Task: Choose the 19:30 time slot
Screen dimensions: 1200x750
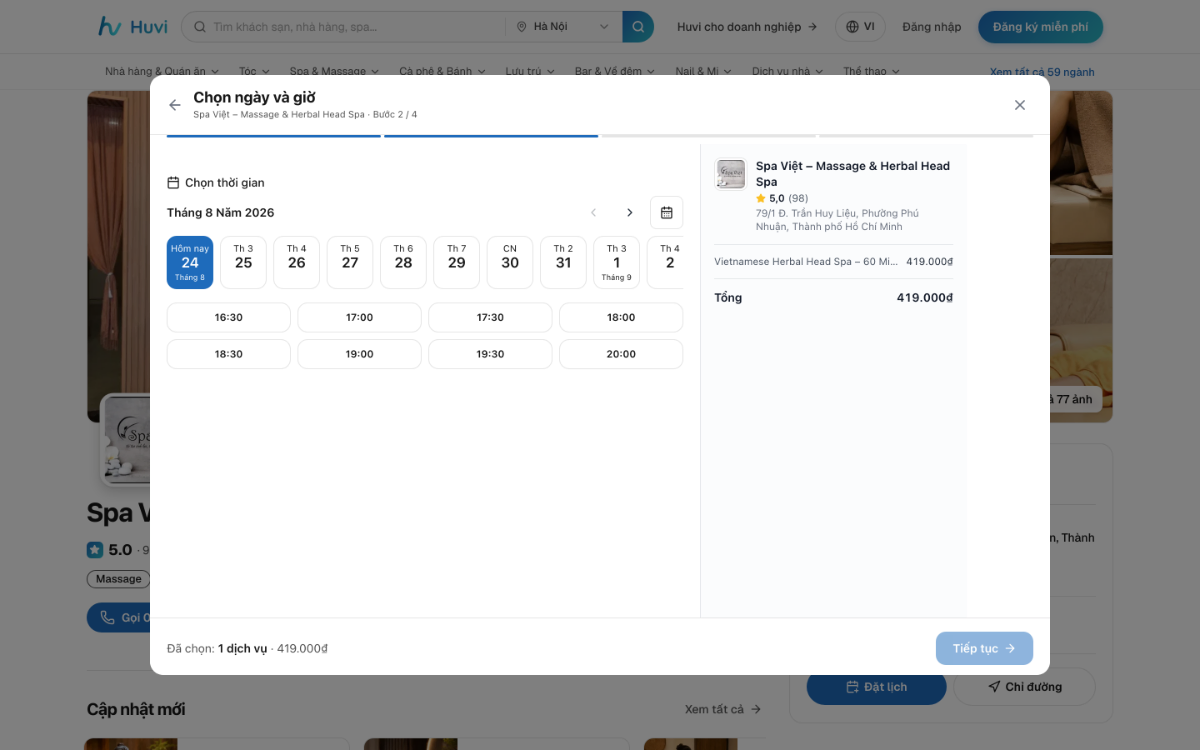Action: click(x=490, y=354)
